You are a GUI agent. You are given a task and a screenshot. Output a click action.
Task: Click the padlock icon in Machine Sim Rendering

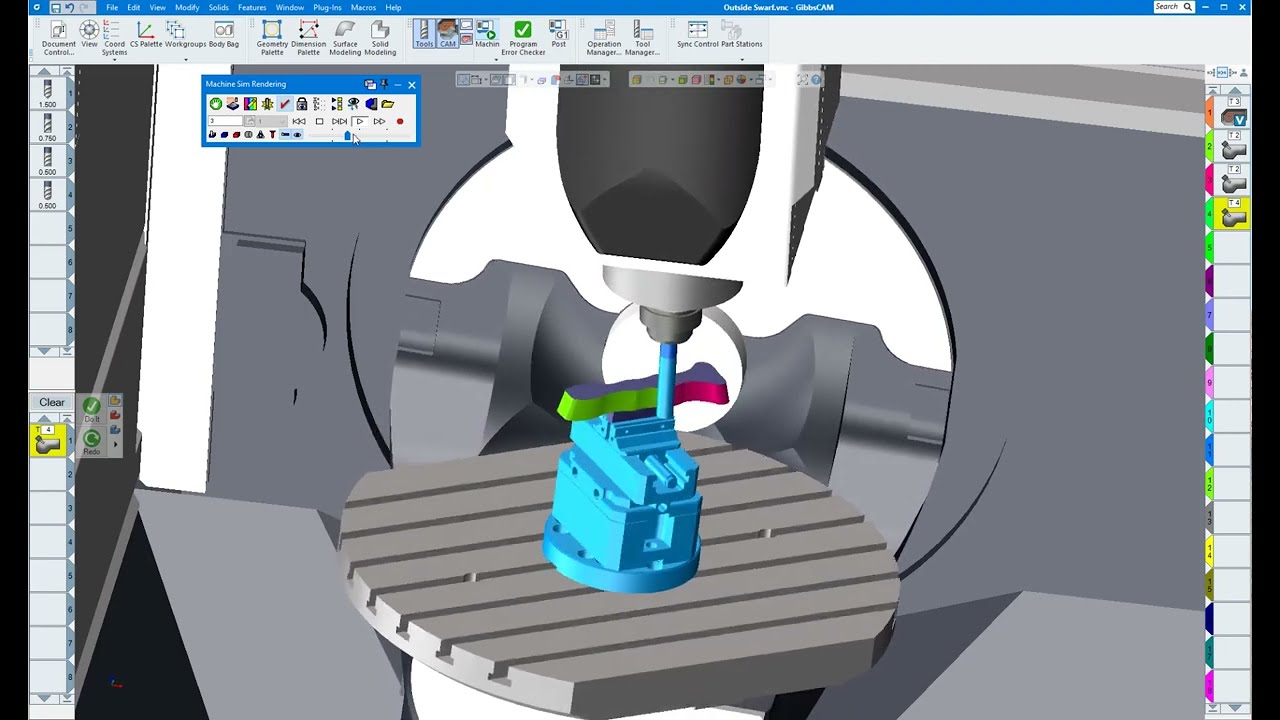point(302,104)
